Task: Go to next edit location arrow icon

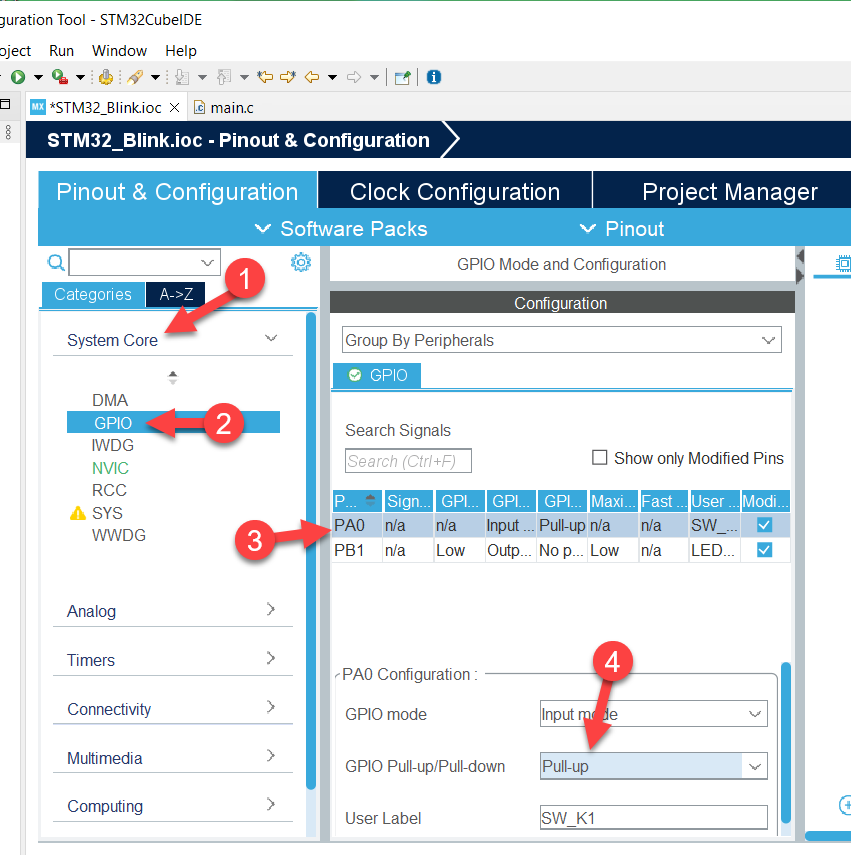Action: (288, 77)
